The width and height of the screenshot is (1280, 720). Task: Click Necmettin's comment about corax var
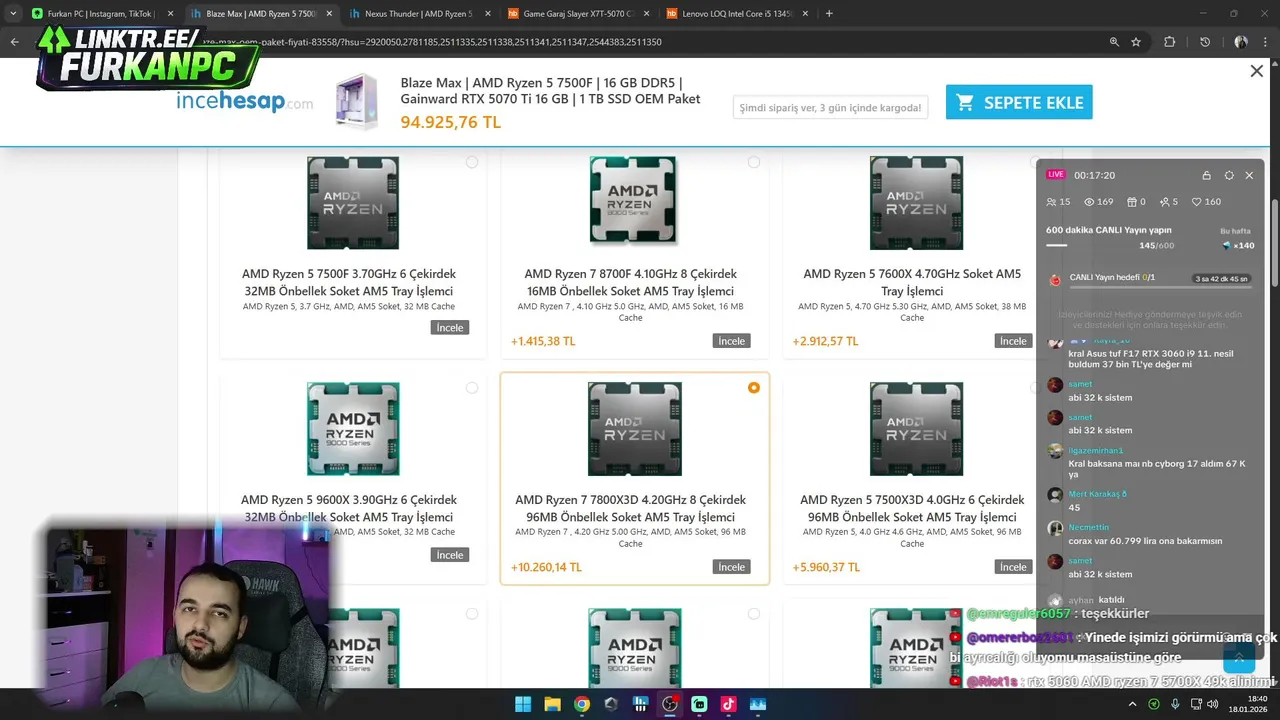(1145, 541)
